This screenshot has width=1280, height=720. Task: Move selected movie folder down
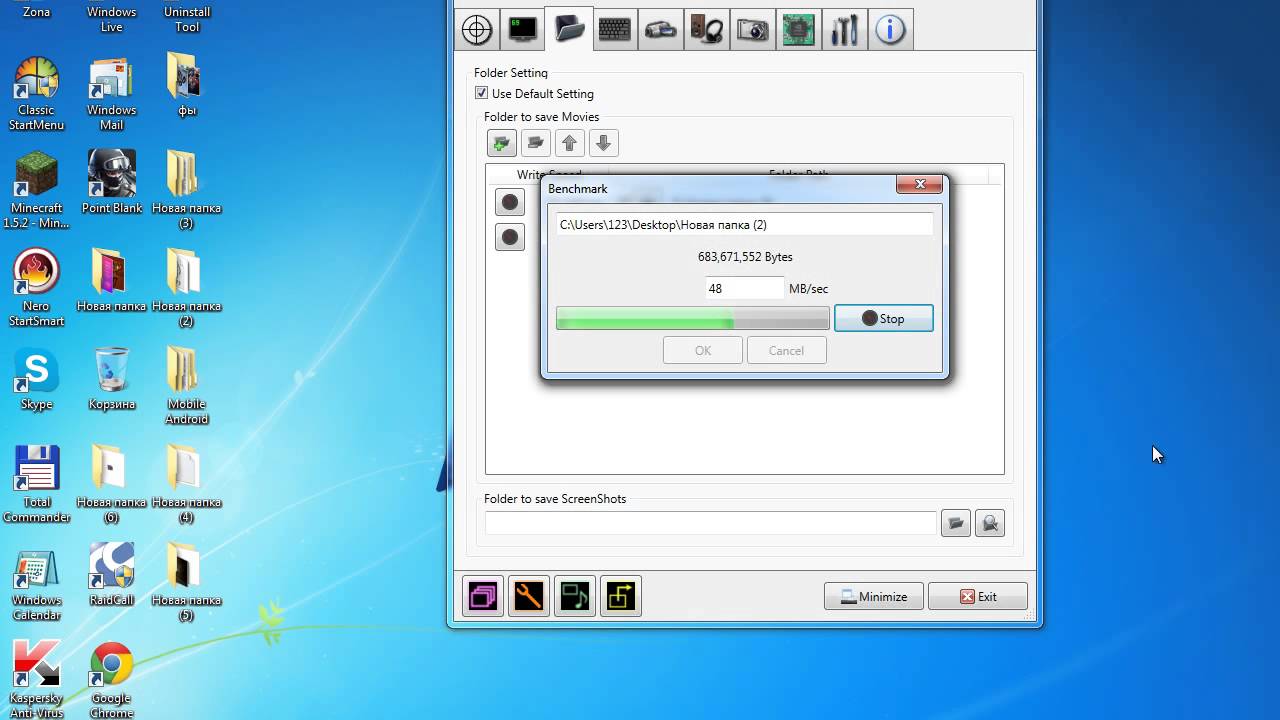pyautogui.click(x=604, y=143)
